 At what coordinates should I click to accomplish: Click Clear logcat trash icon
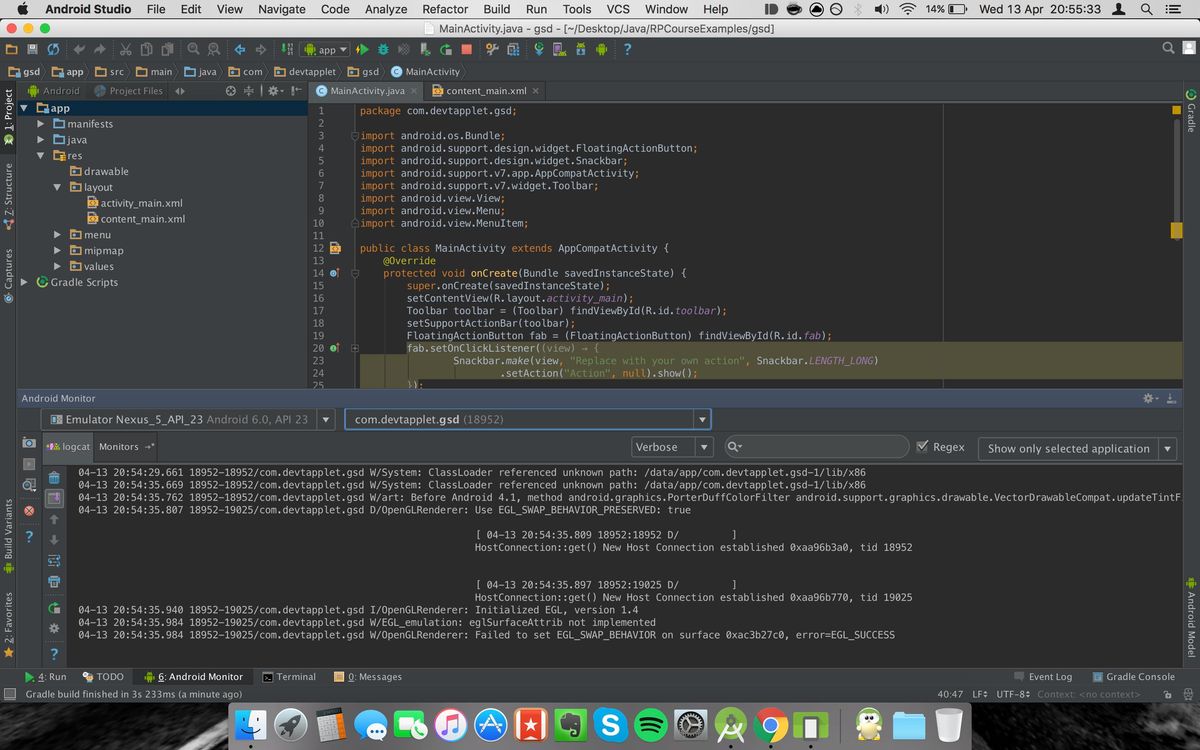click(54, 478)
